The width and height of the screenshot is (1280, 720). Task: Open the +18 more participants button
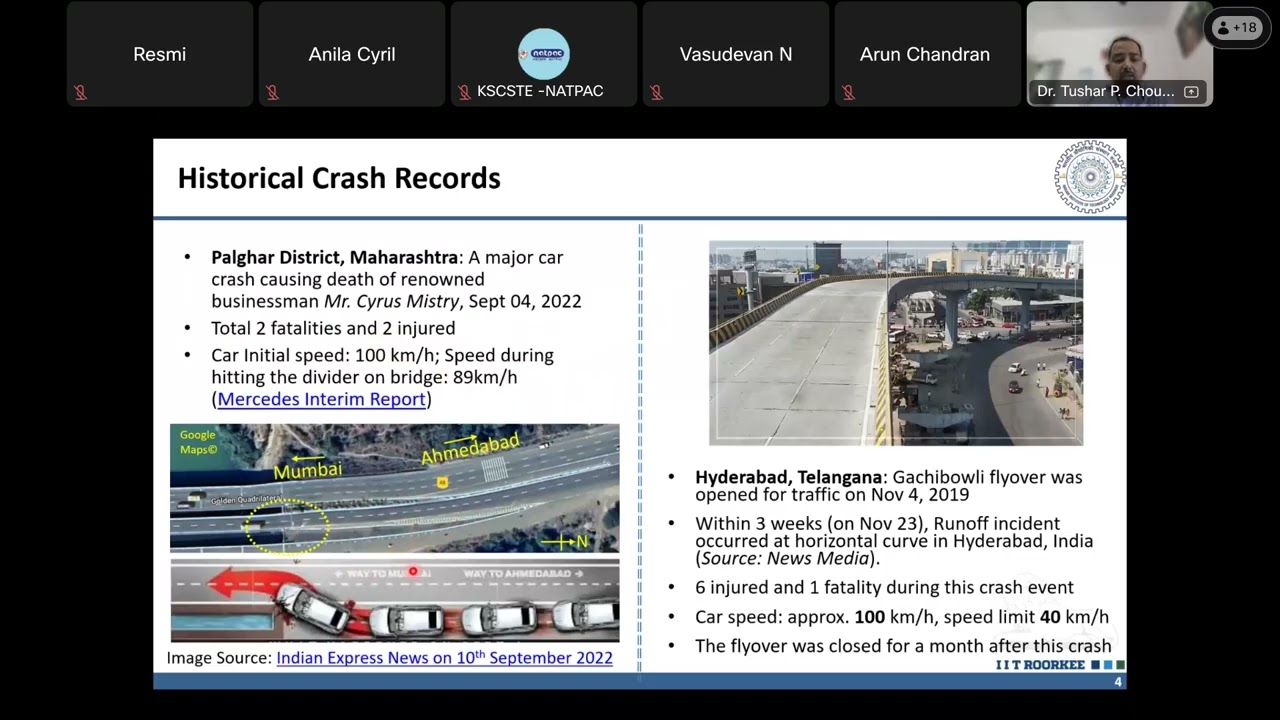pos(1236,28)
